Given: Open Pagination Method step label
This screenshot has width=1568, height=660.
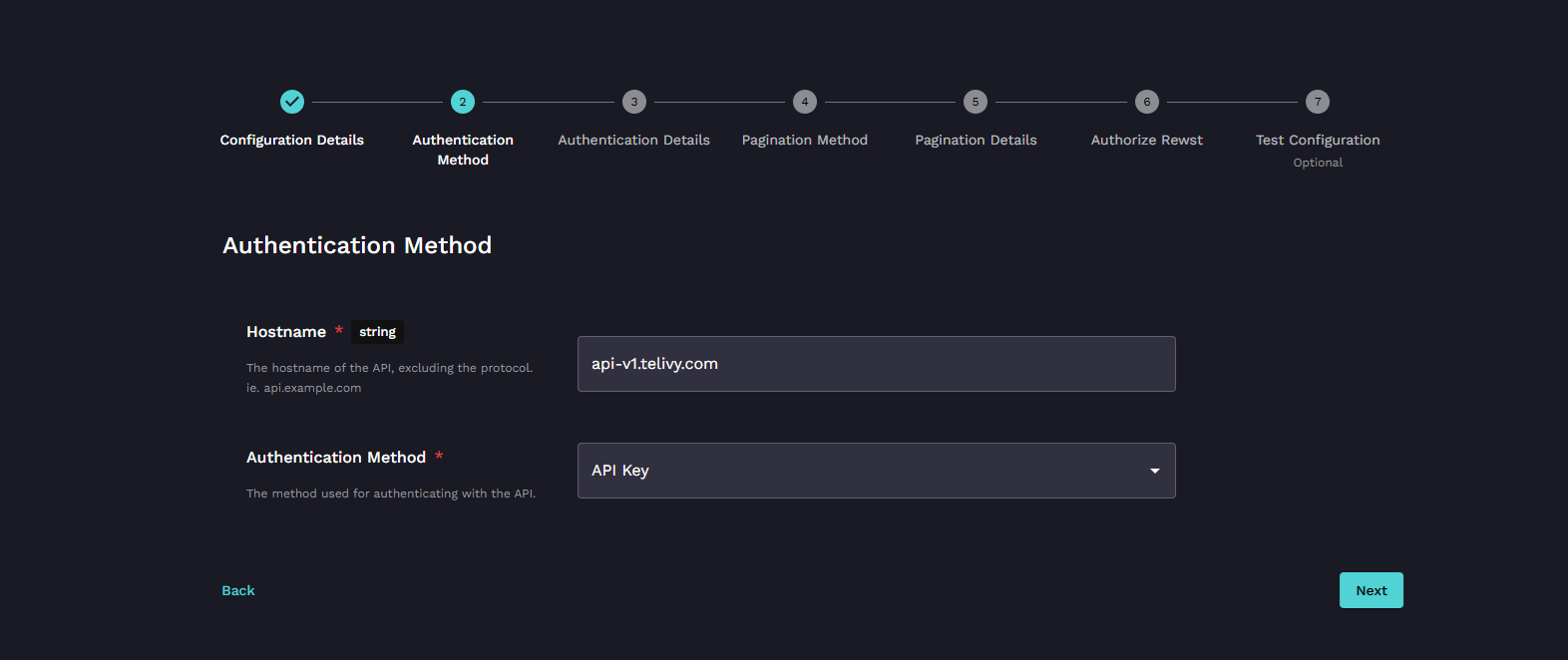Looking at the screenshot, I should click(805, 140).
